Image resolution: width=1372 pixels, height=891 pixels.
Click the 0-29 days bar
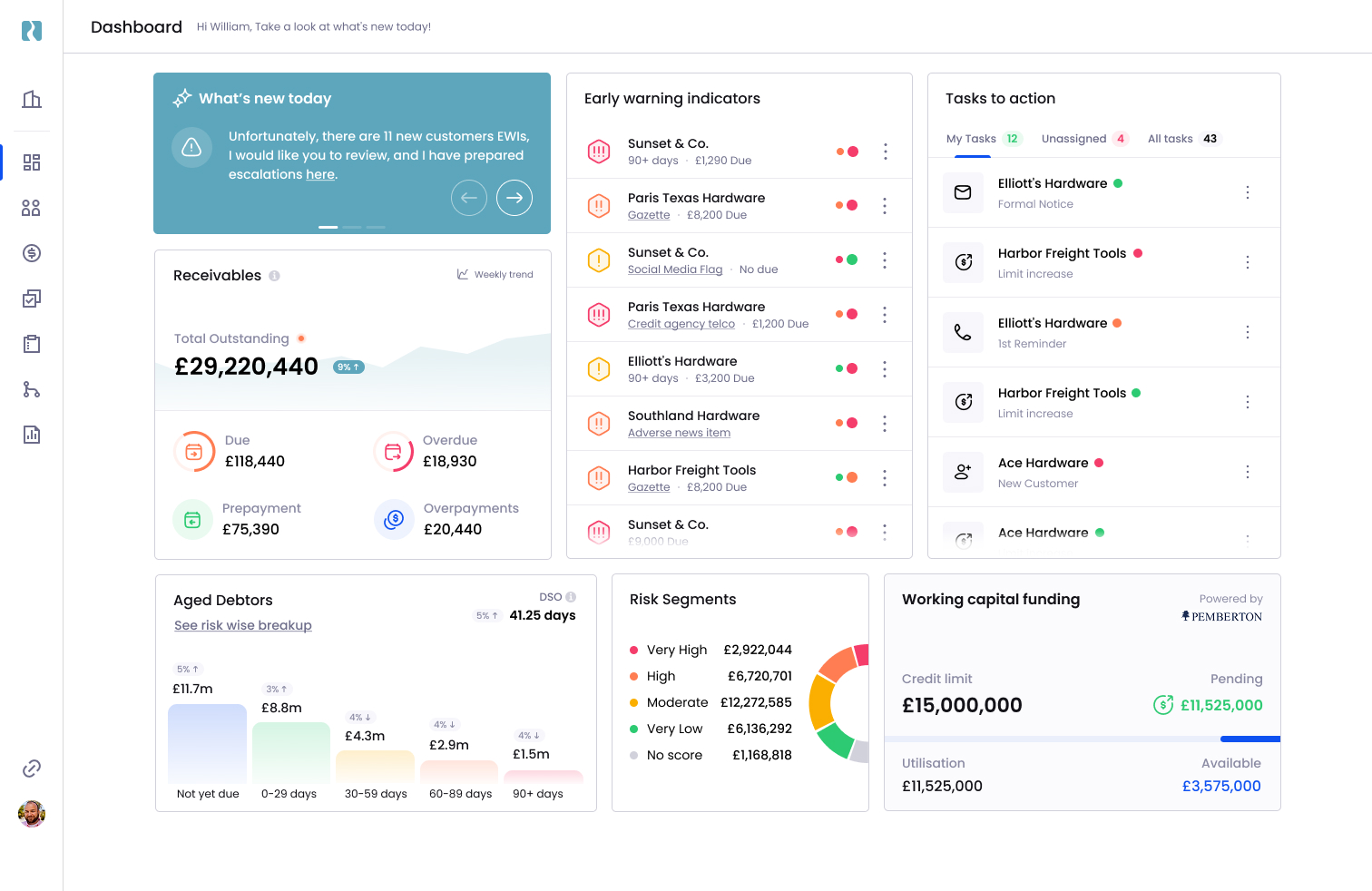[x=291, y=753]
